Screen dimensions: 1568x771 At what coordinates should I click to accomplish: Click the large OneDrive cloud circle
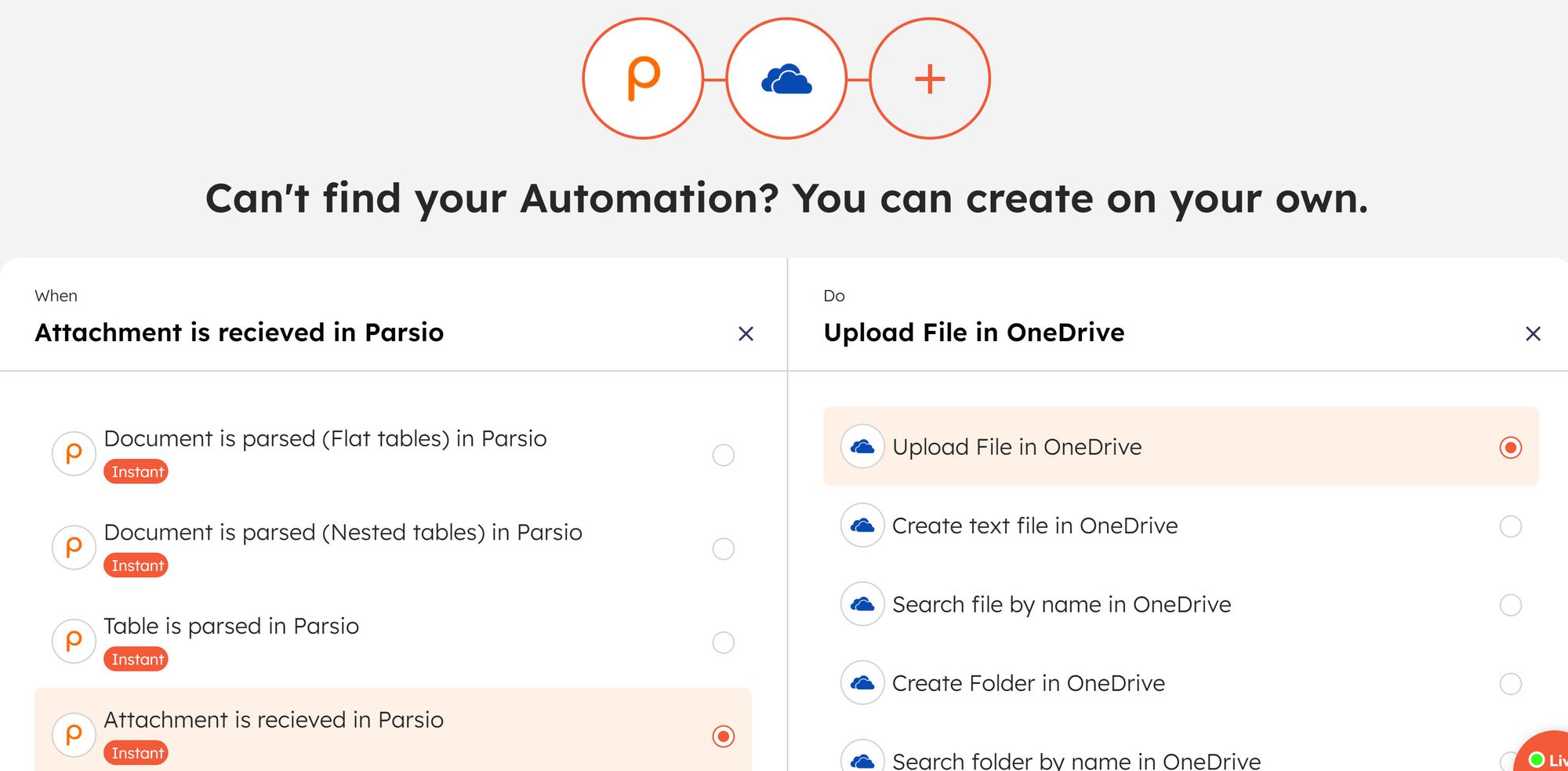786,78
